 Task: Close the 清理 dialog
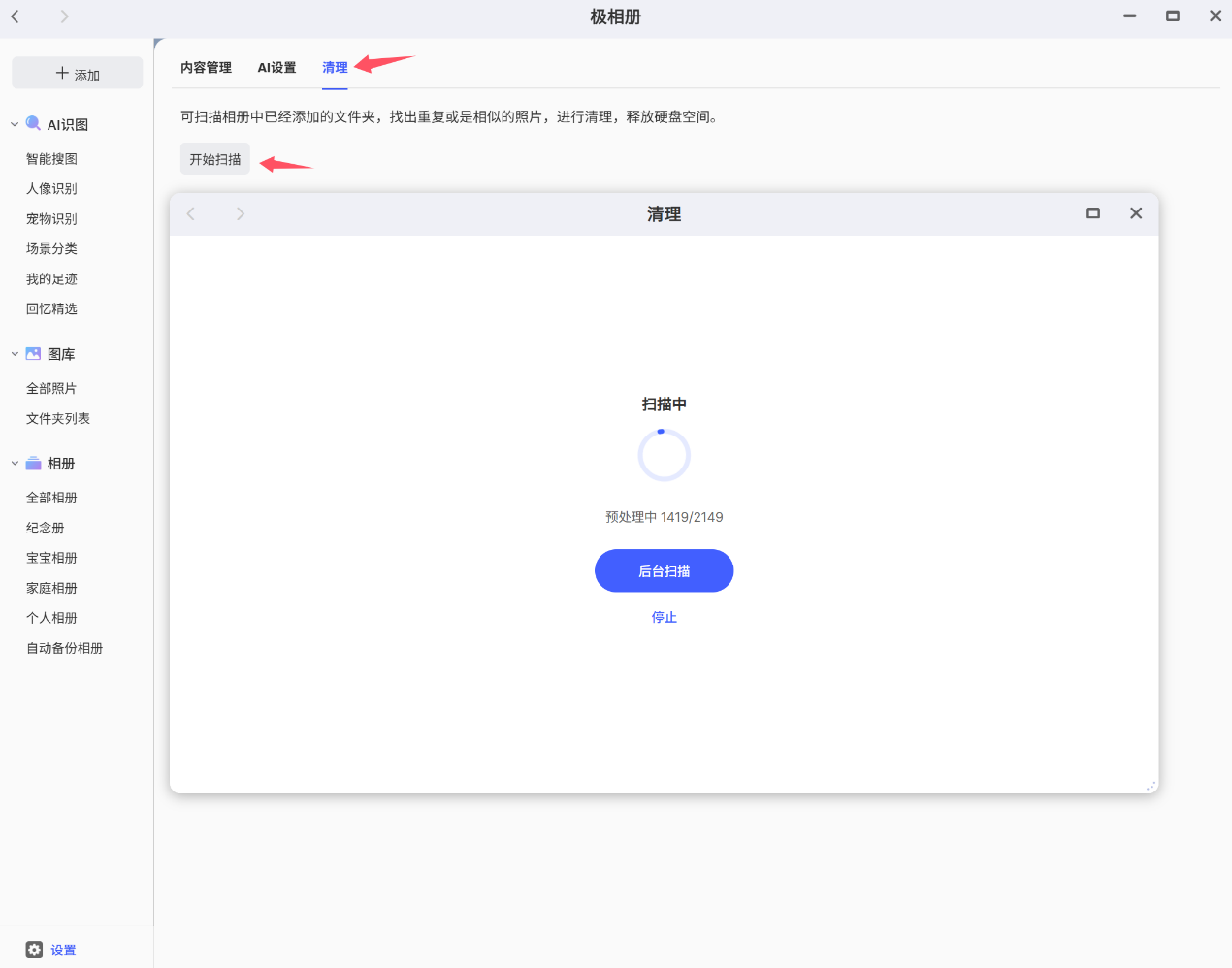click(1136, 213)
